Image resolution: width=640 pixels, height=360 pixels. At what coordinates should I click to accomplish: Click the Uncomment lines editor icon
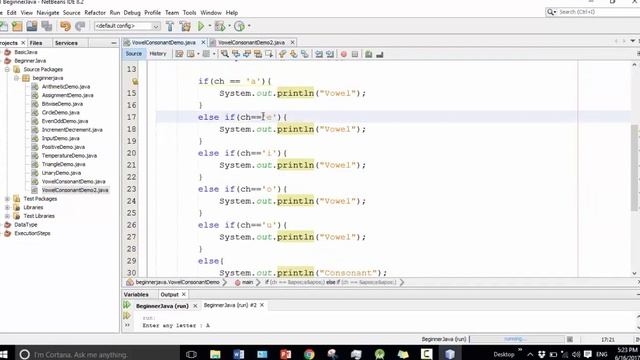click(x=380, y=54)
